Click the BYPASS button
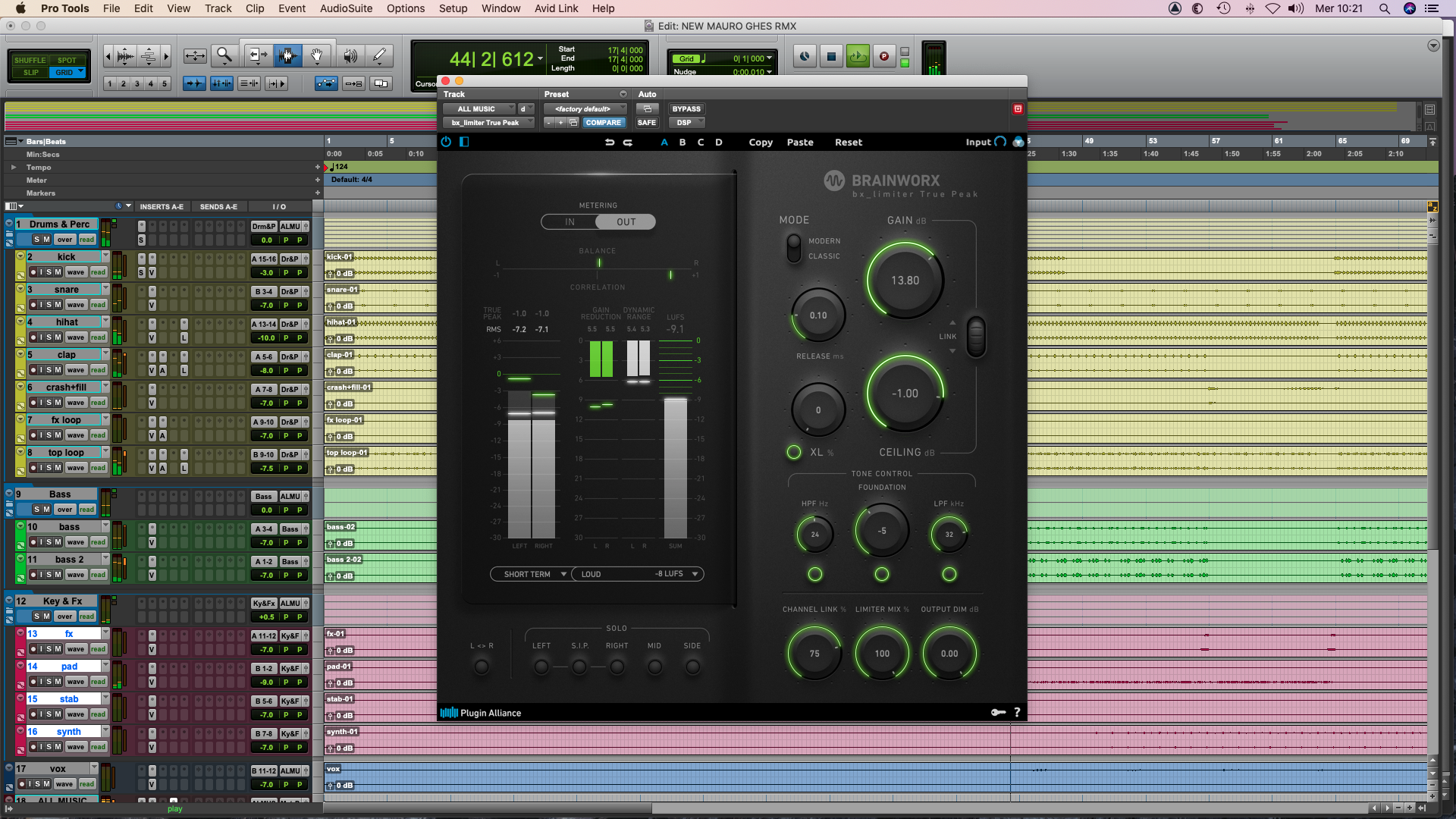Image resolution: width=1456 pixels, height=819 pixels. [x=686, y=109]
